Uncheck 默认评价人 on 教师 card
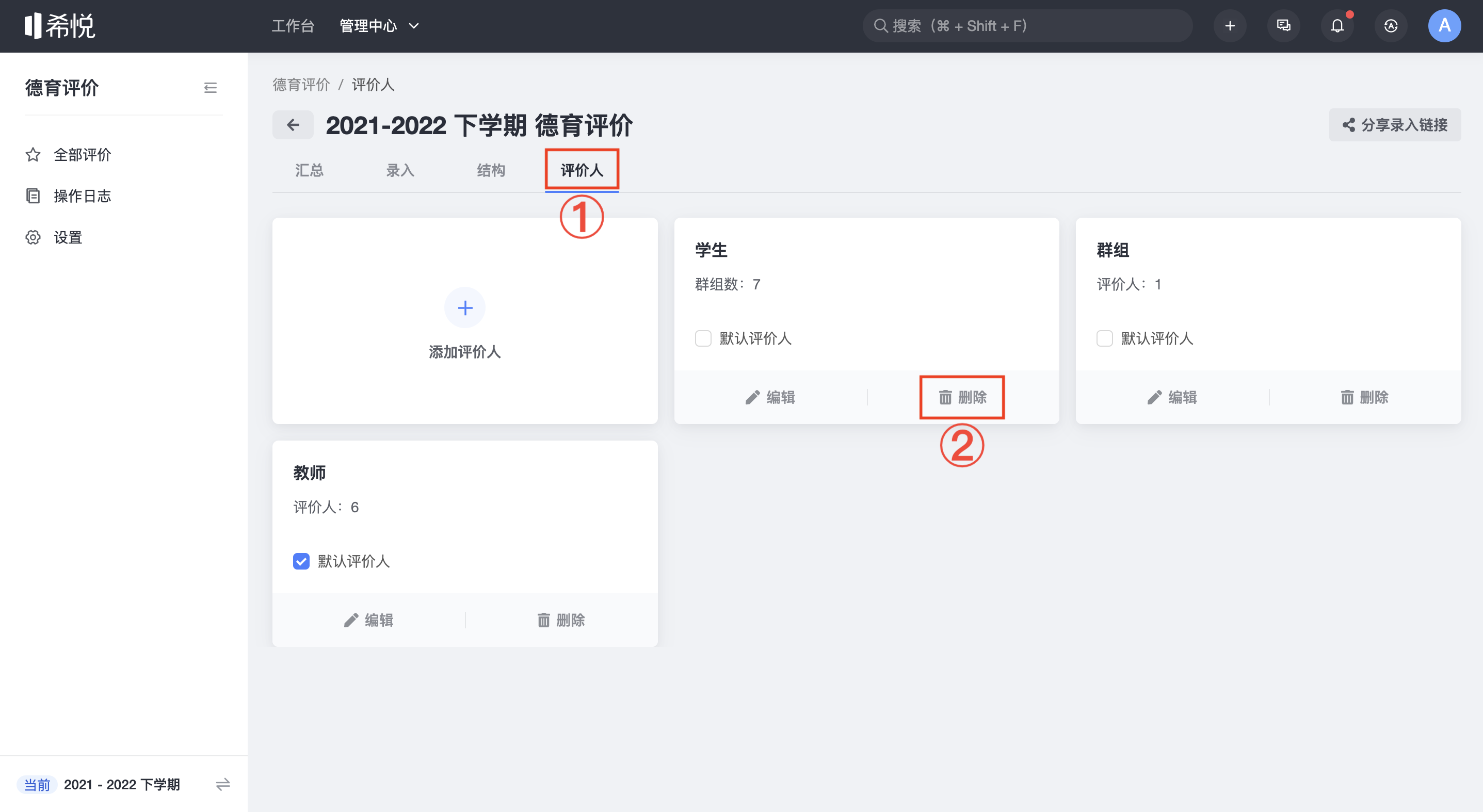The height and width of the screenshot is (812, 1483). coord(301,561)
